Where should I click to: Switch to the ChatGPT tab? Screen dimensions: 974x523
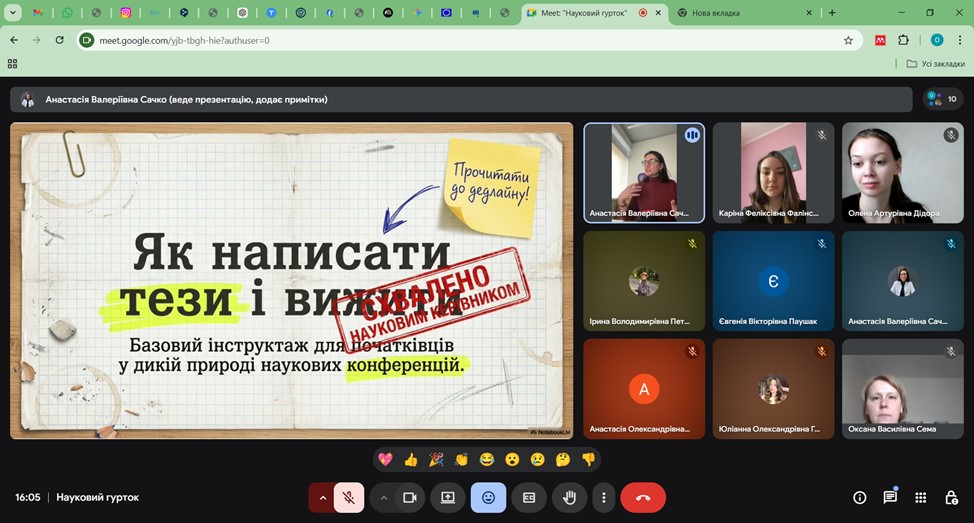(242, 12)
